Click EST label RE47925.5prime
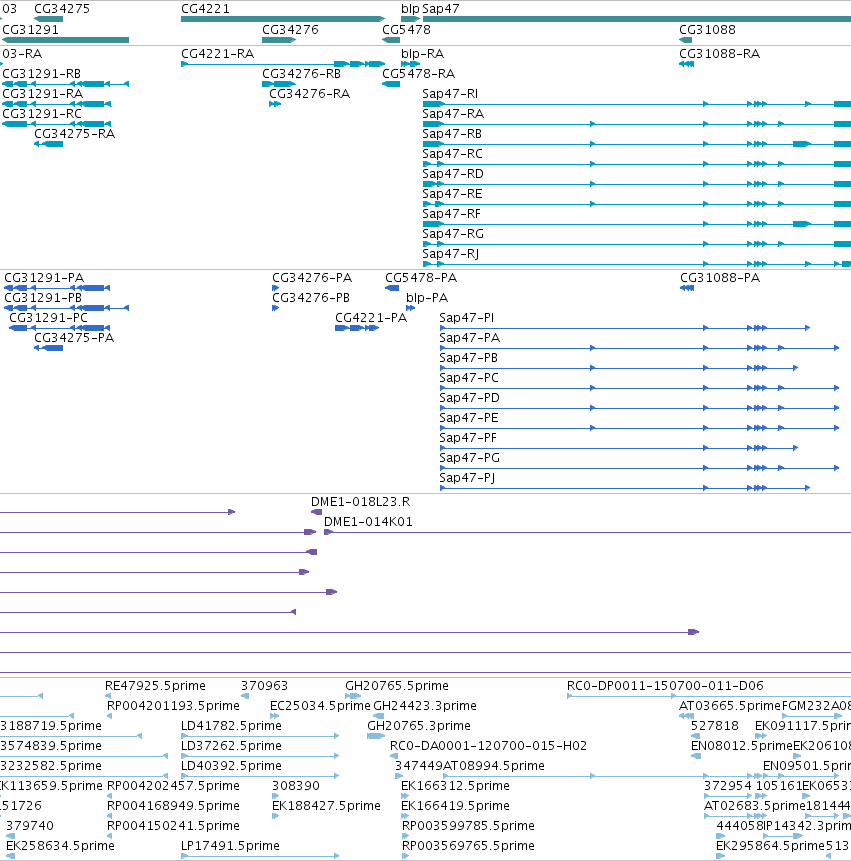The height and width of the screenshot is (861, 851). click(155, 686)
